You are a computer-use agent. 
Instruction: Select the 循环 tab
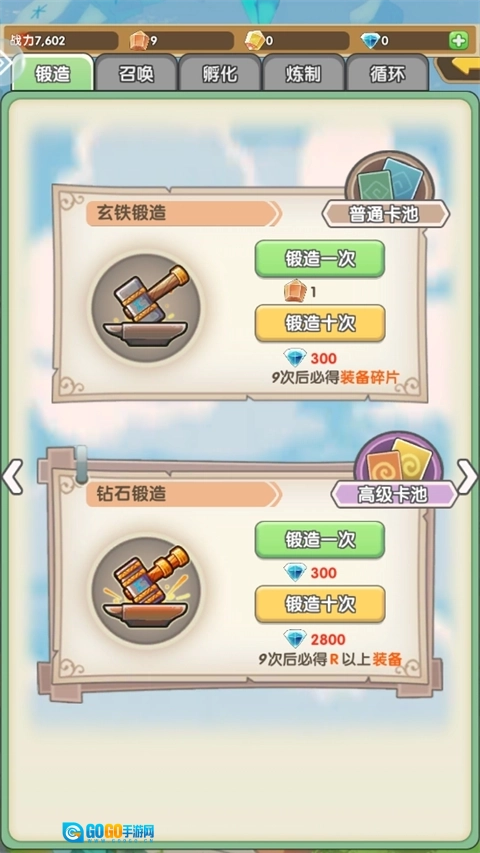pyautogui.click(x=387, y=73)
